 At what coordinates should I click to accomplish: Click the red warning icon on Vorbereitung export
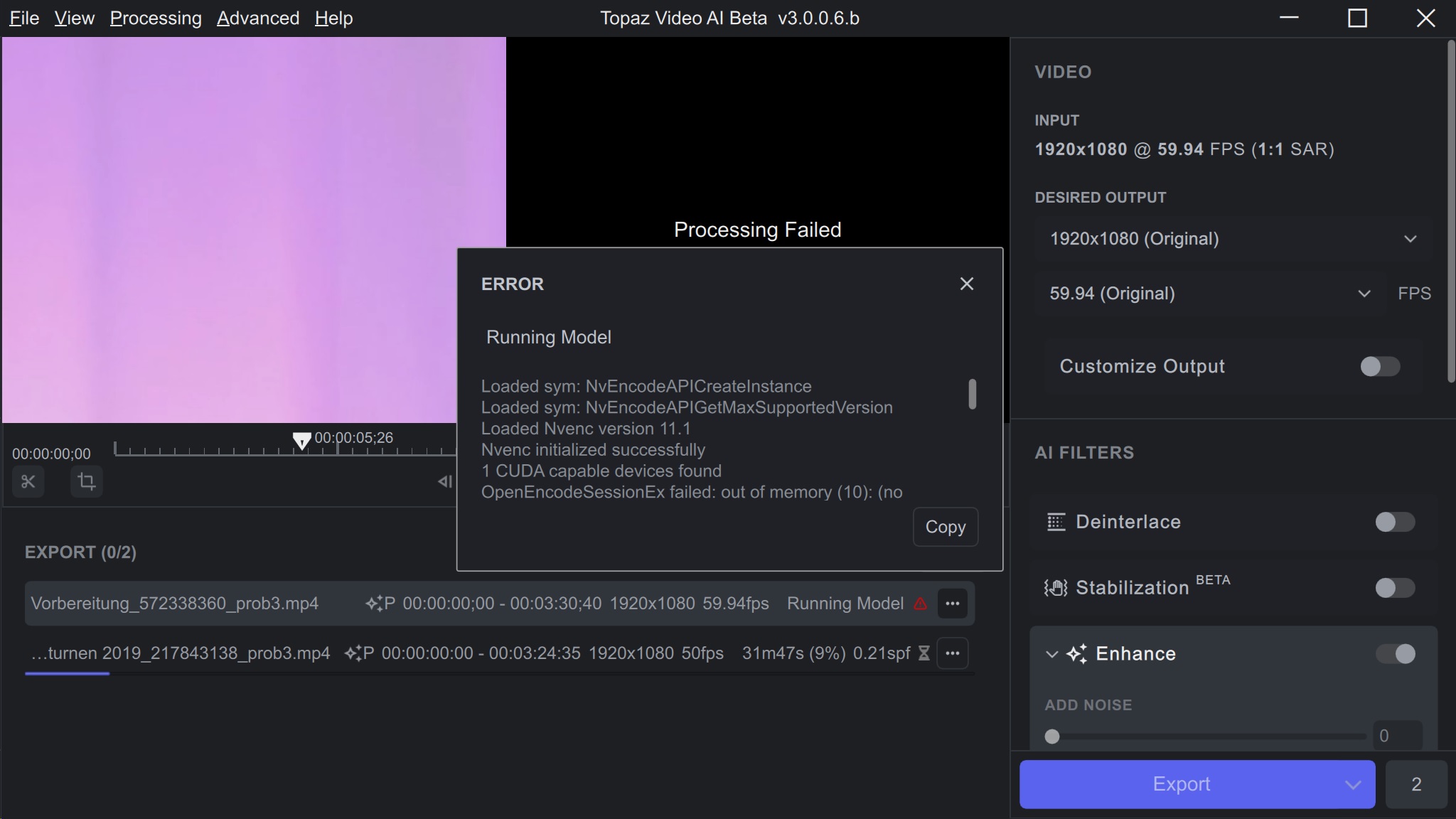pyautogui.click(x=921, y=604)
